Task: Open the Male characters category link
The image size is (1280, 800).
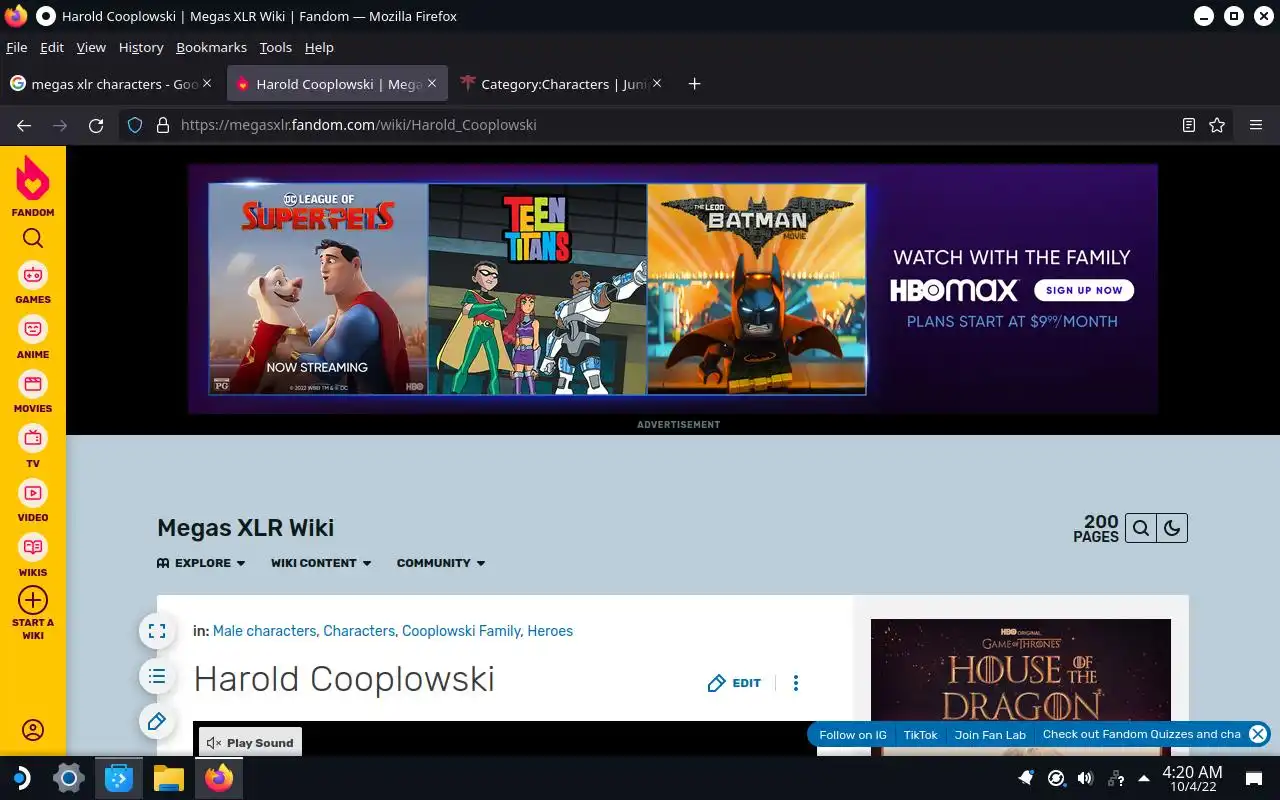Action: (264, 631)
